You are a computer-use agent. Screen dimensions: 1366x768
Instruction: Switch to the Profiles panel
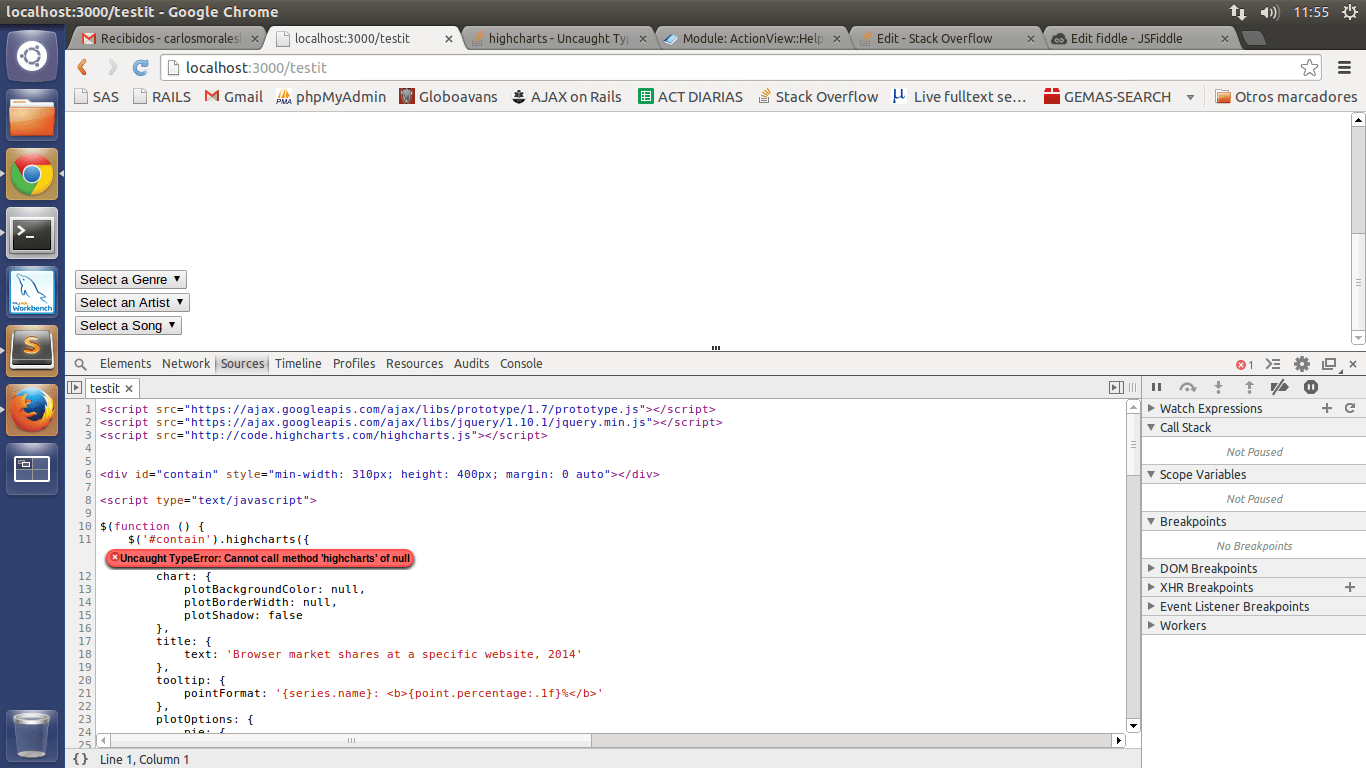[x=354, y=364]
